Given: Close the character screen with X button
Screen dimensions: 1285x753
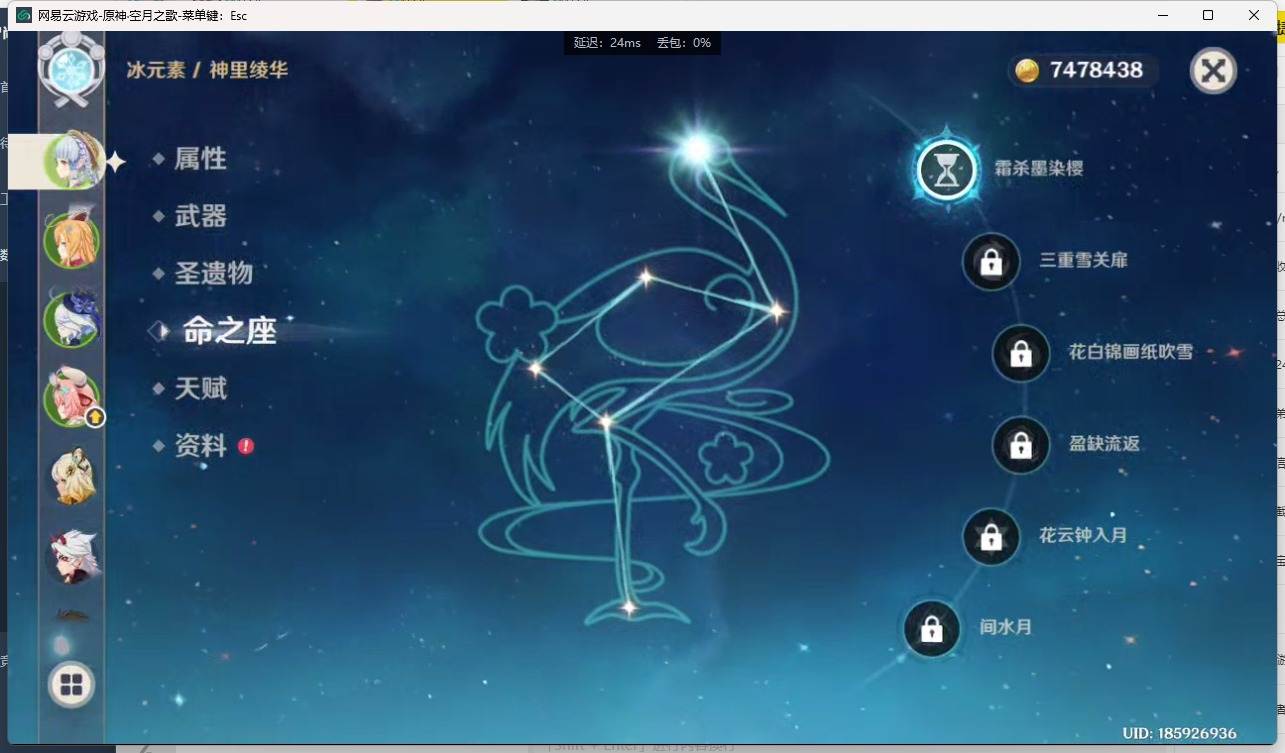Looking at the screenshot, I should (1213, 71).
